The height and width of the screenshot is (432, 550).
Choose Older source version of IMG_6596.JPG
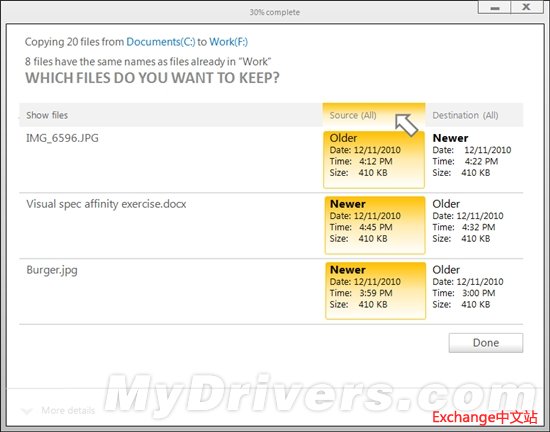374,160
